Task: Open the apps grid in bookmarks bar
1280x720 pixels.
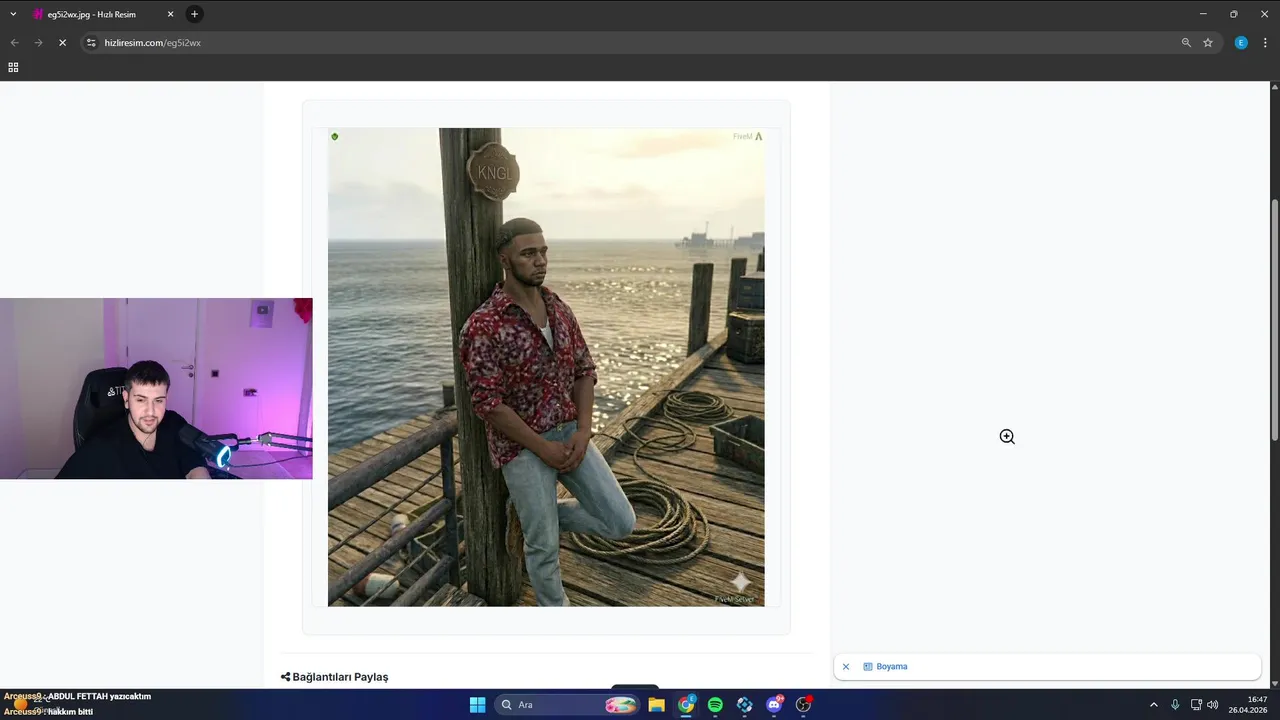Action: [x=13, y=67]
